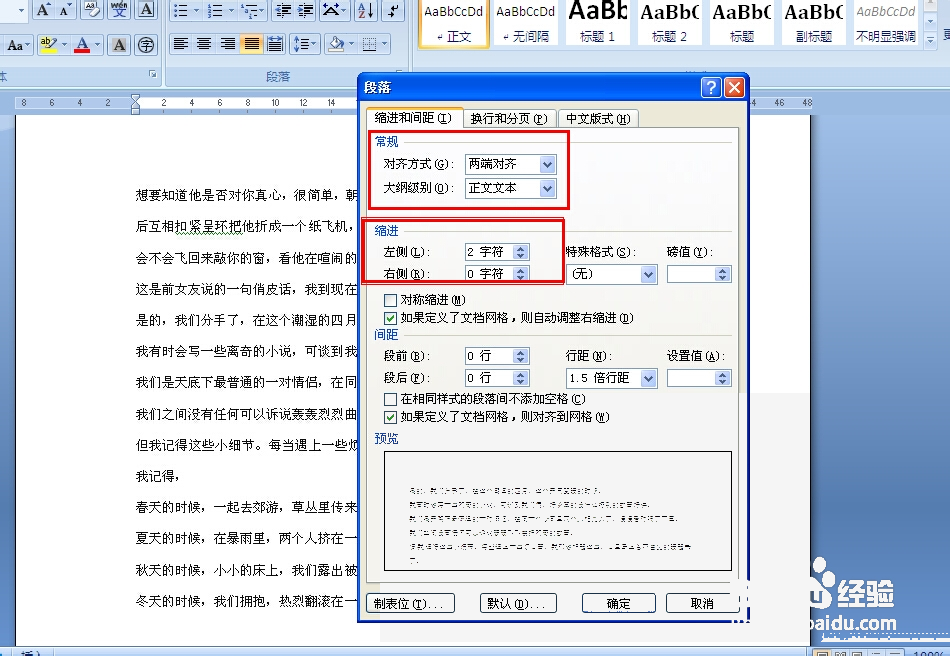Click the 段前 spacing field
Image resolution: width=950 pixels, height=656 pixels.
[497, 357]
